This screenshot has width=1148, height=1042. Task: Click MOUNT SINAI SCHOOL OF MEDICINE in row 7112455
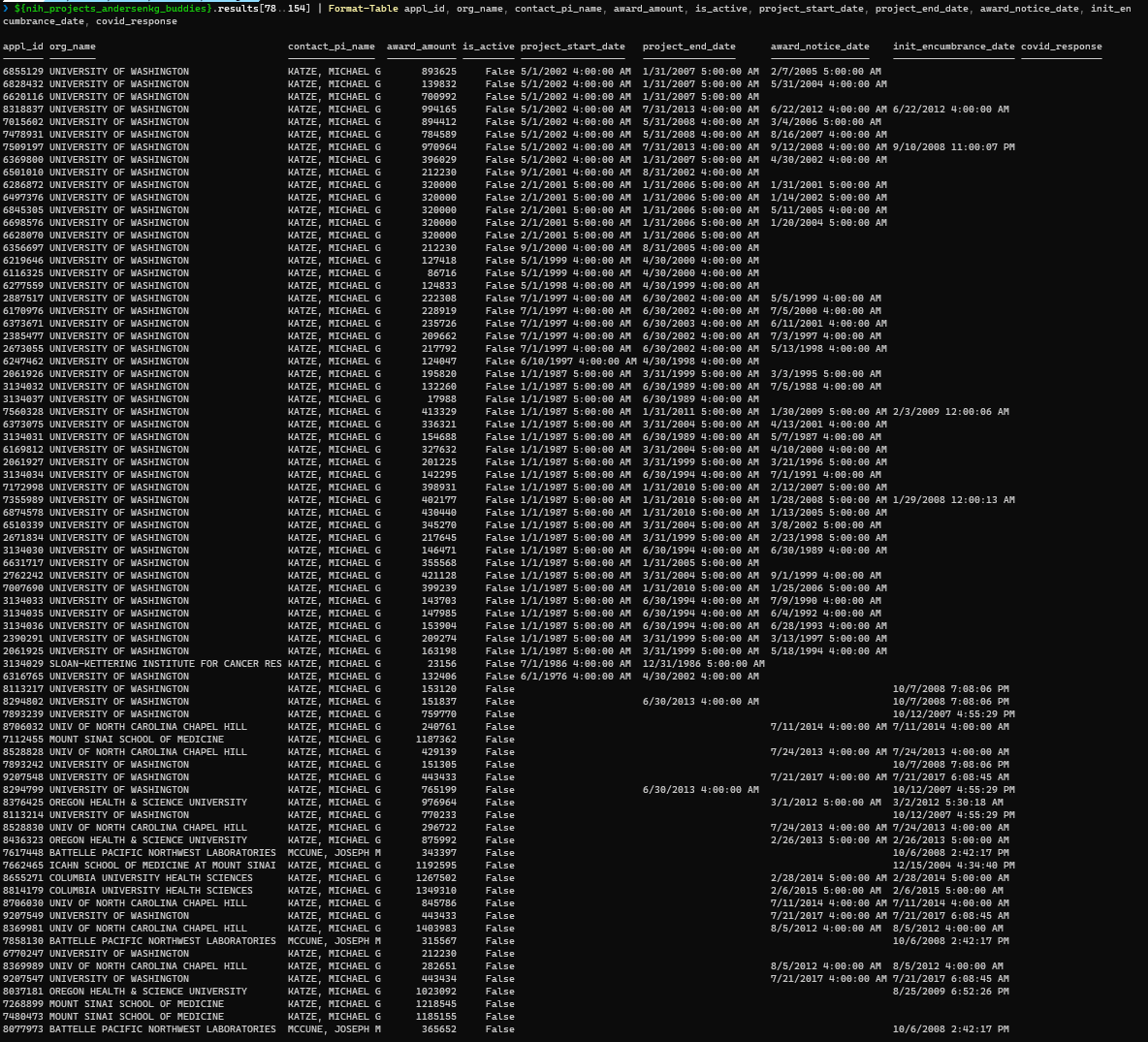point(136,740)
